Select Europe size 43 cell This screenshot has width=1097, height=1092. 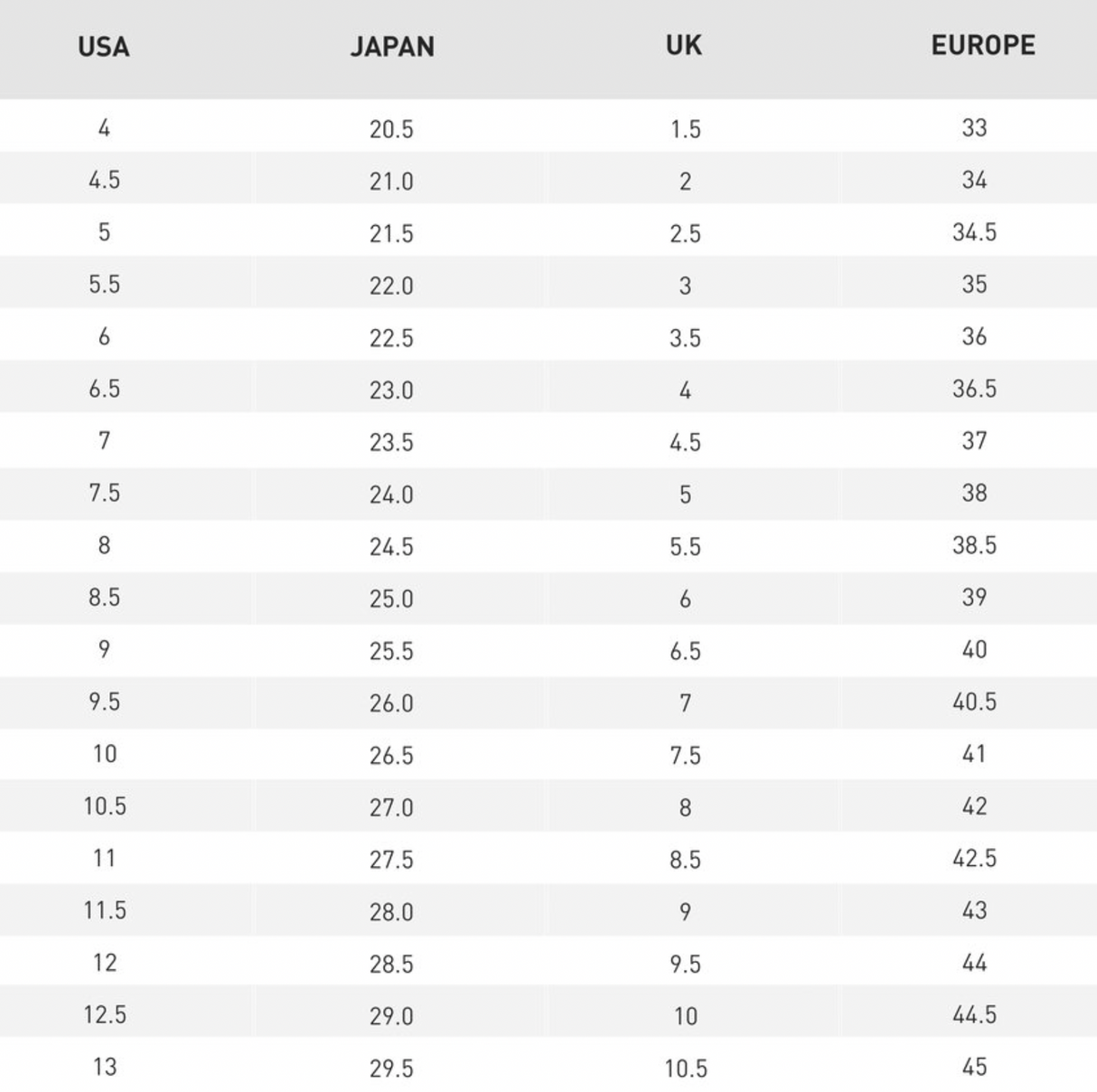pyautogui.click(x=974, y=910)
